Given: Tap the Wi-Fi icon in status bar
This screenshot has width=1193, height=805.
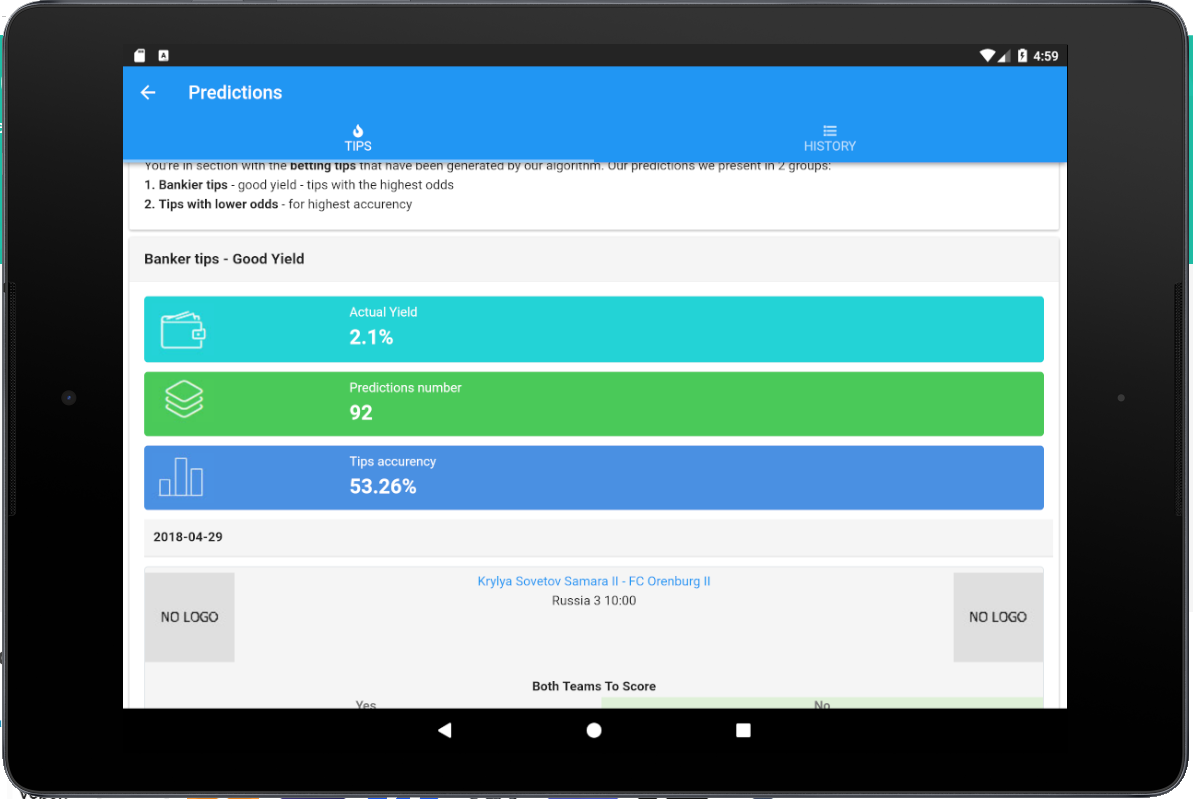Looking at the screenshot, I should 987,56.
